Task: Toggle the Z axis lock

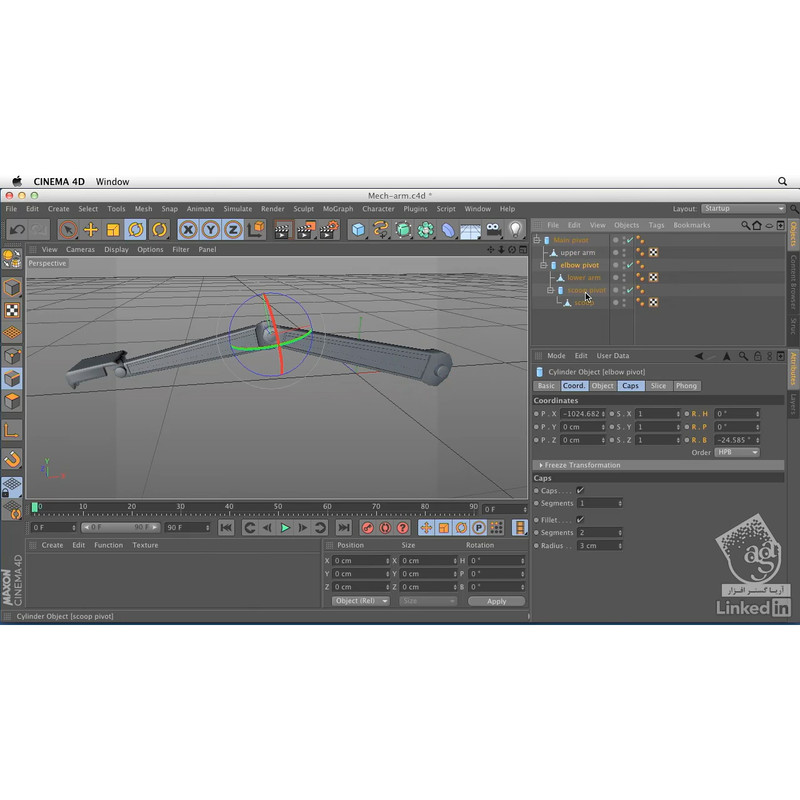Action: click(233, 230)
